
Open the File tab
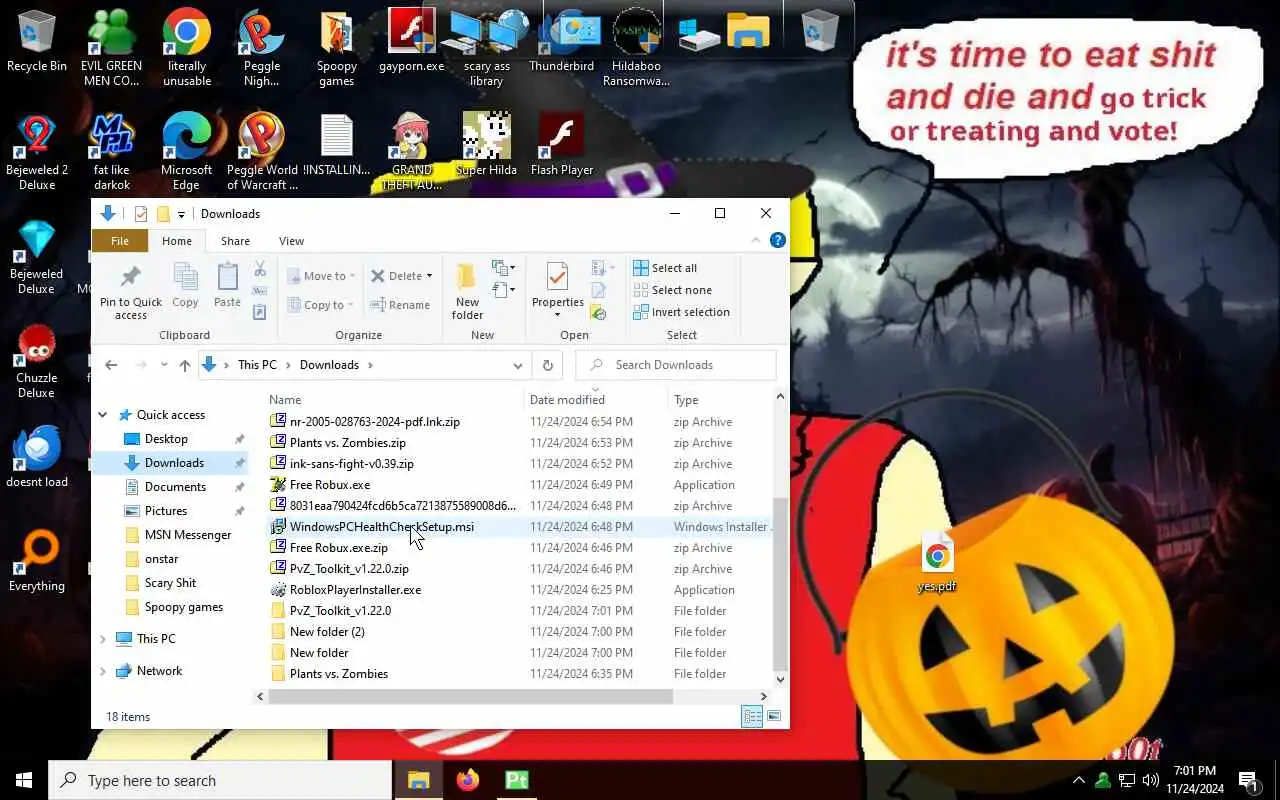(x=120, y=241)
